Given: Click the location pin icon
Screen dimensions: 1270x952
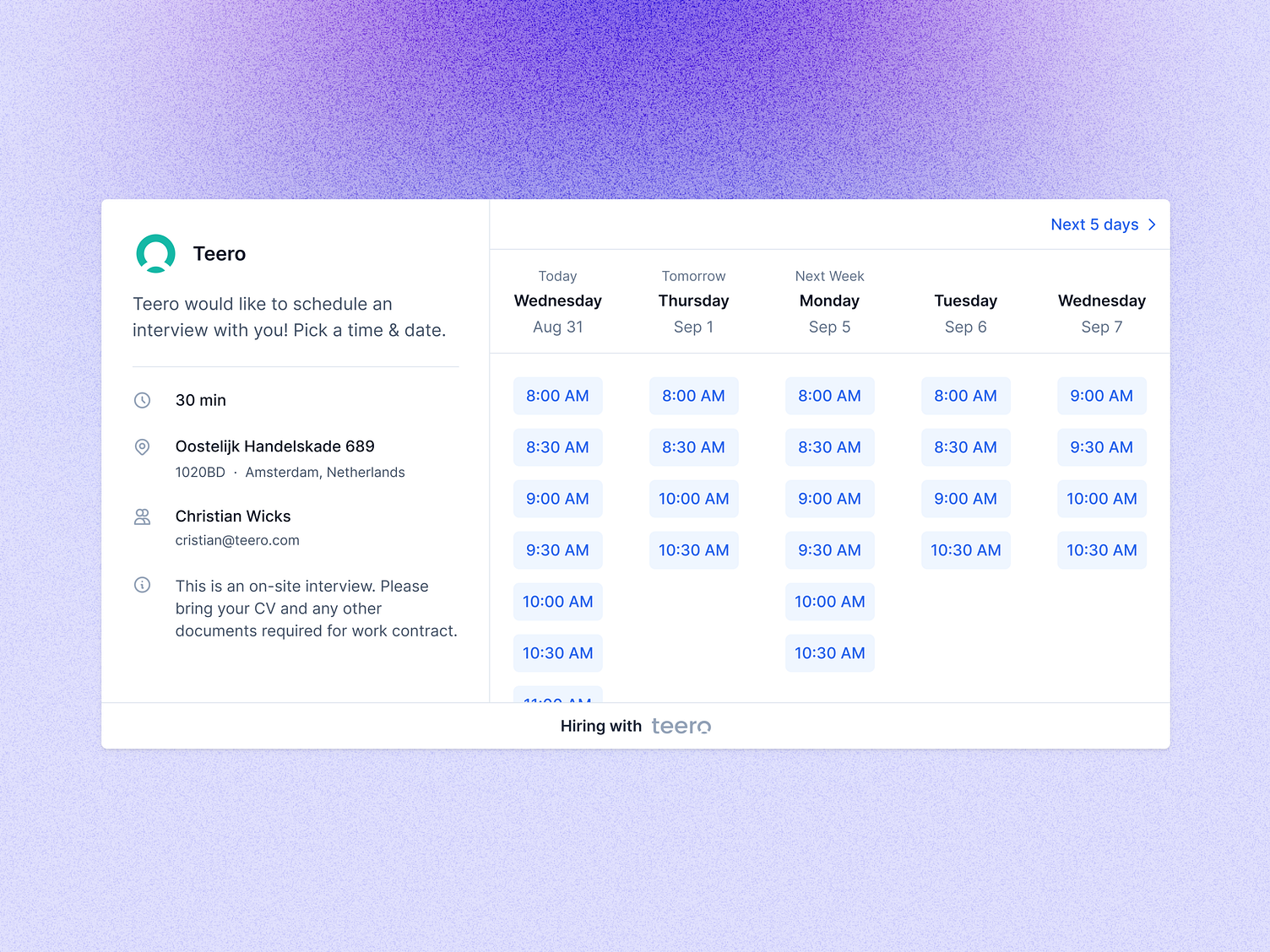Looking at the screenshot, I should pos(142,447).
